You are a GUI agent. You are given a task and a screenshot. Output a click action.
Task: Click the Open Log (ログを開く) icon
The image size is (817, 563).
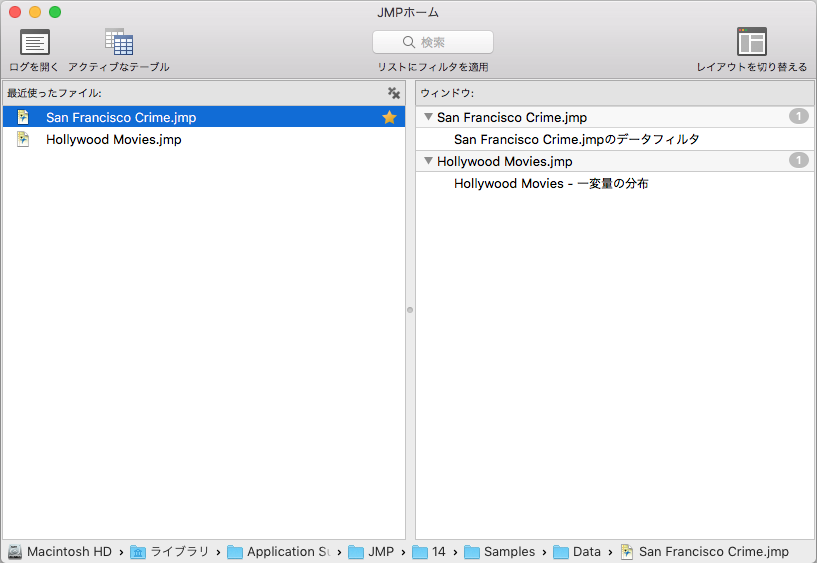tap(35, 43)
